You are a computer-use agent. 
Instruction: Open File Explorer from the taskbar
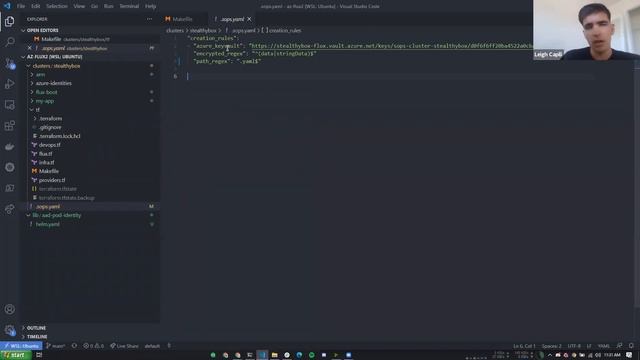(x=274, y=355)
